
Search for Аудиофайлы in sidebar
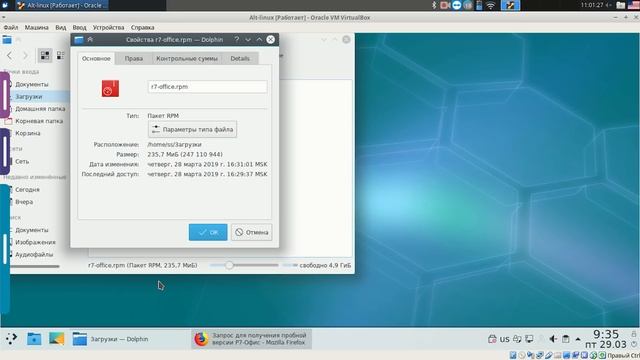[x=34, y=254]
